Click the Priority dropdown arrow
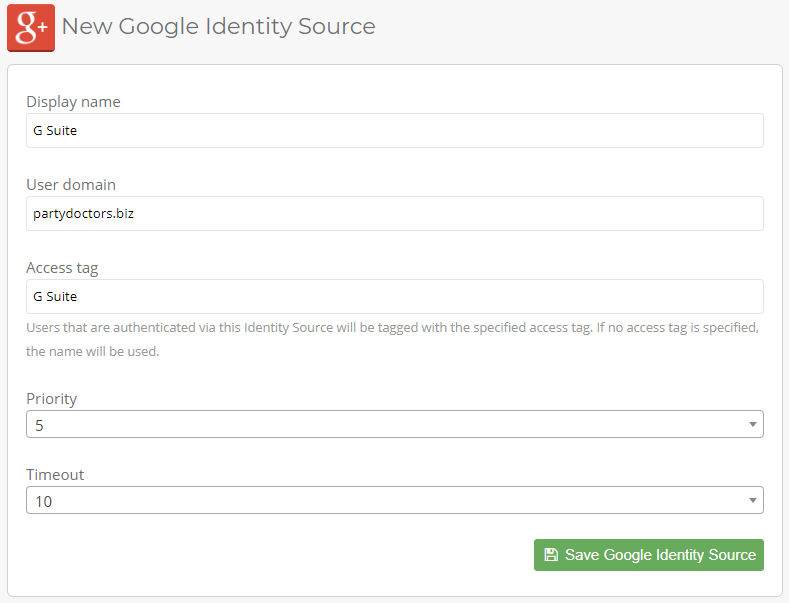This screenshot has height=603, width=789. coord(752,424)
